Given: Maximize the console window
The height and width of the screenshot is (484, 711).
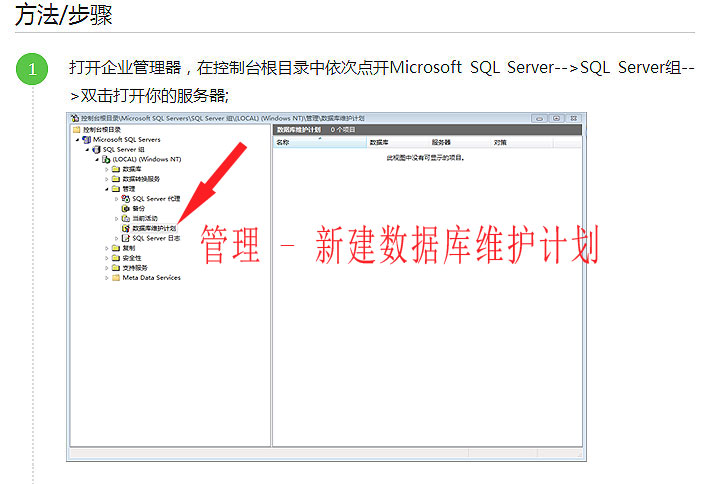Looking at the screenshot, I should pyautogui.click(x=556, y=118).
